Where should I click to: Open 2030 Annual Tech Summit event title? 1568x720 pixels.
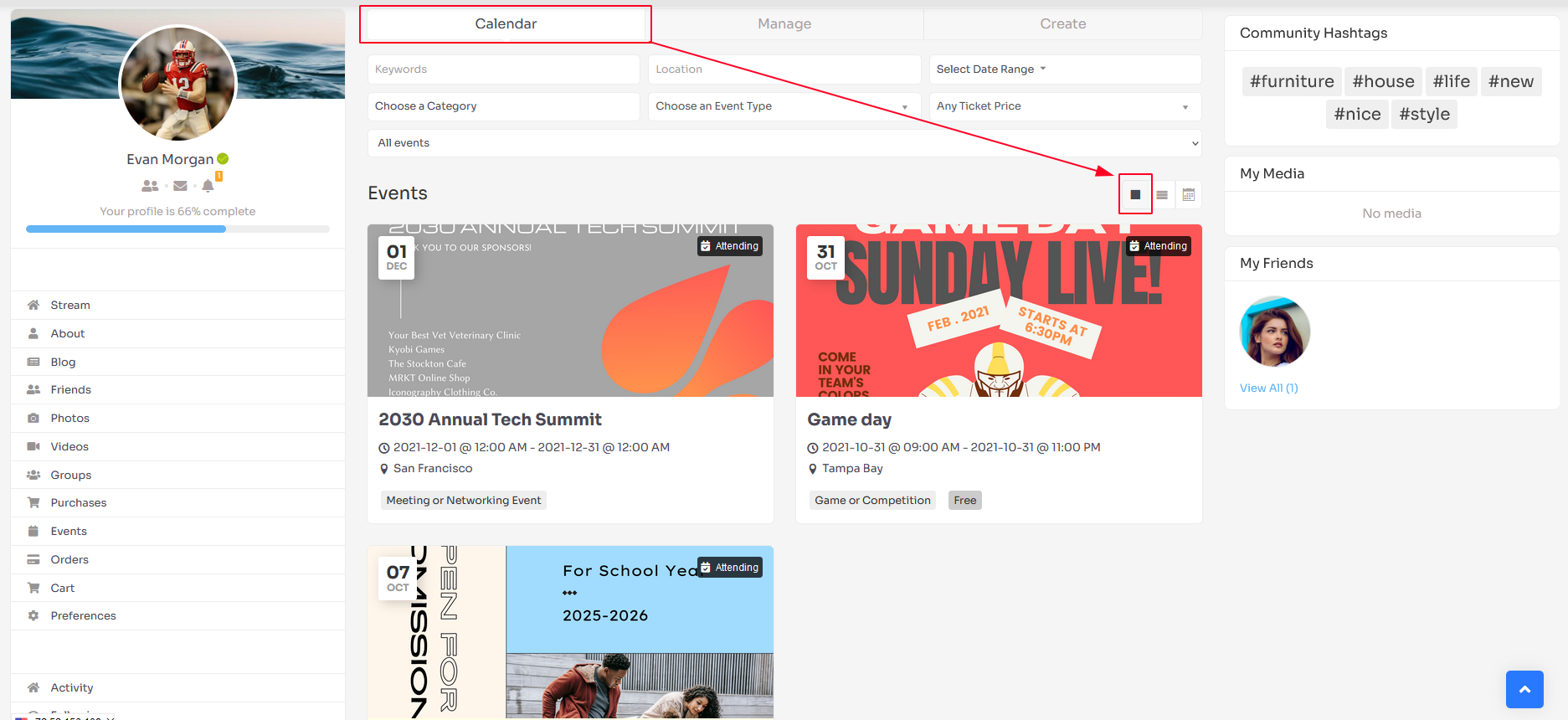click(x=490, y=419)
